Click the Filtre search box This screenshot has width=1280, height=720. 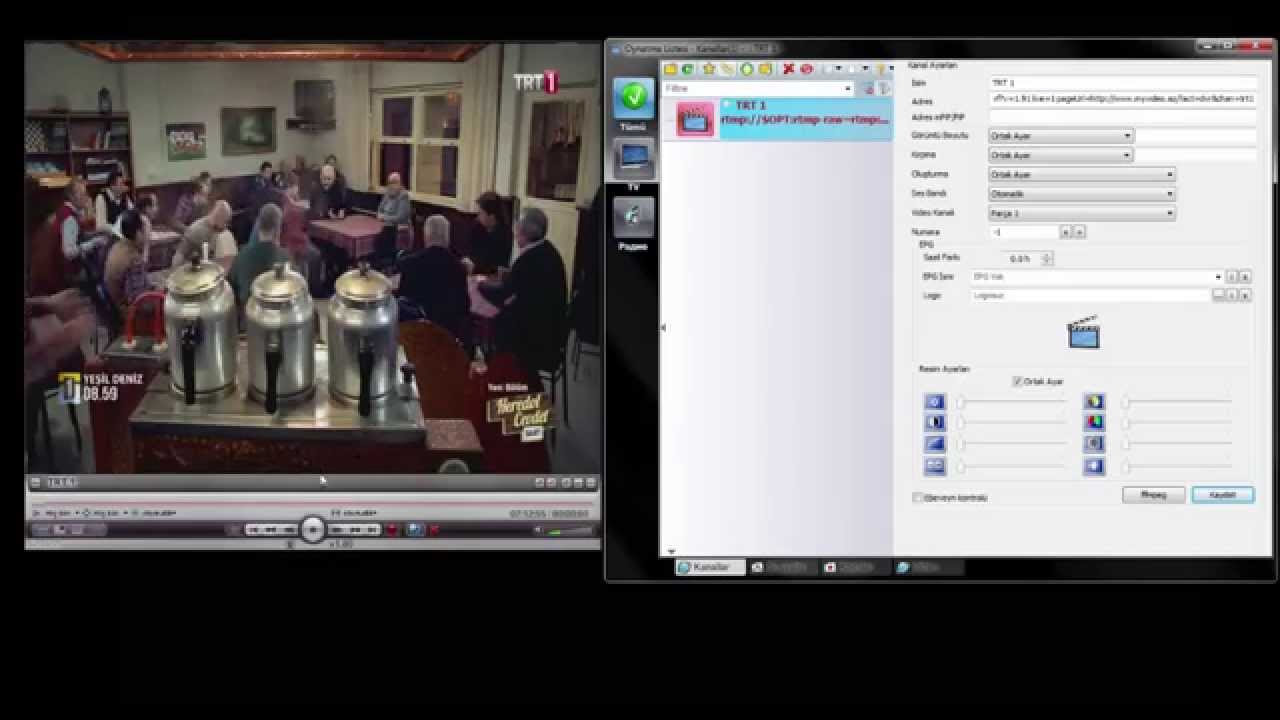pyautogui.click(x=758, y=89)
